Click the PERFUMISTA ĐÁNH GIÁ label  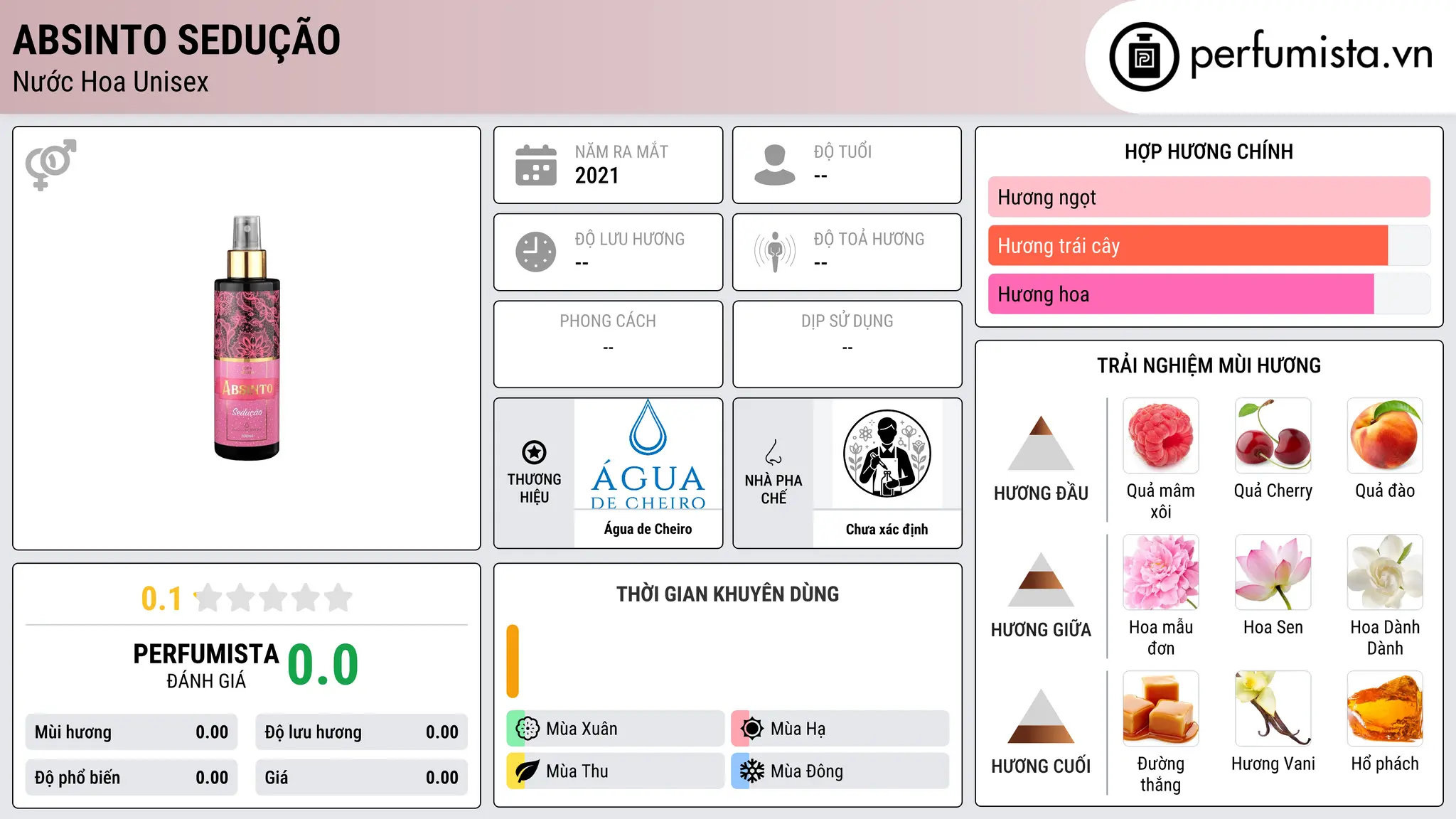[206, 665]
